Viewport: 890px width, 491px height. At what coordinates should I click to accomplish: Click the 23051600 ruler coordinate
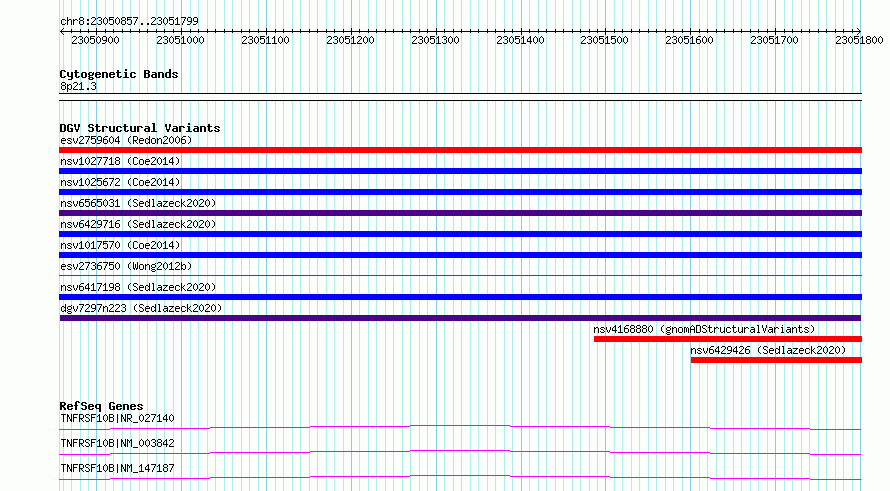[x=689, y=40]
